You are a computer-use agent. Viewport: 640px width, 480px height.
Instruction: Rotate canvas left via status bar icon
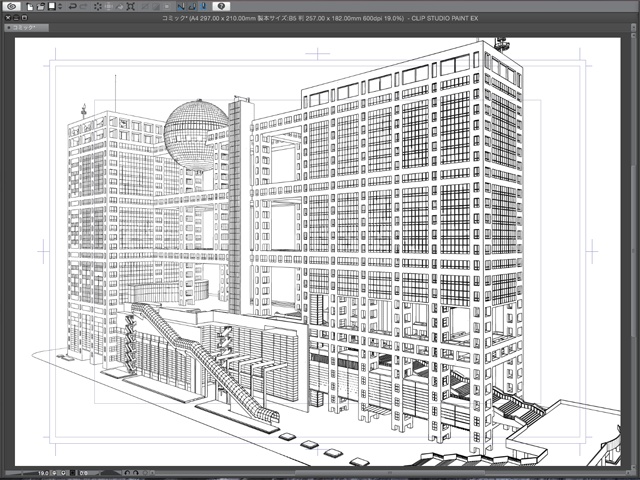127,473
